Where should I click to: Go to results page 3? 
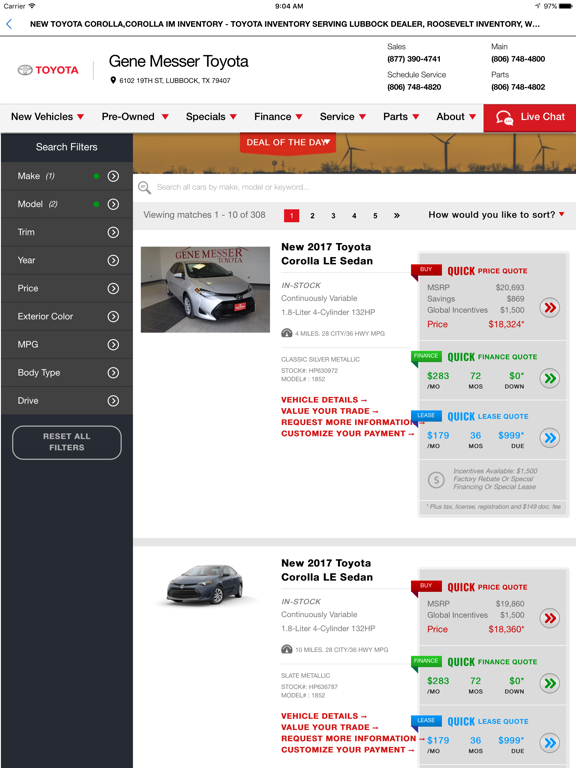[333, 216]
